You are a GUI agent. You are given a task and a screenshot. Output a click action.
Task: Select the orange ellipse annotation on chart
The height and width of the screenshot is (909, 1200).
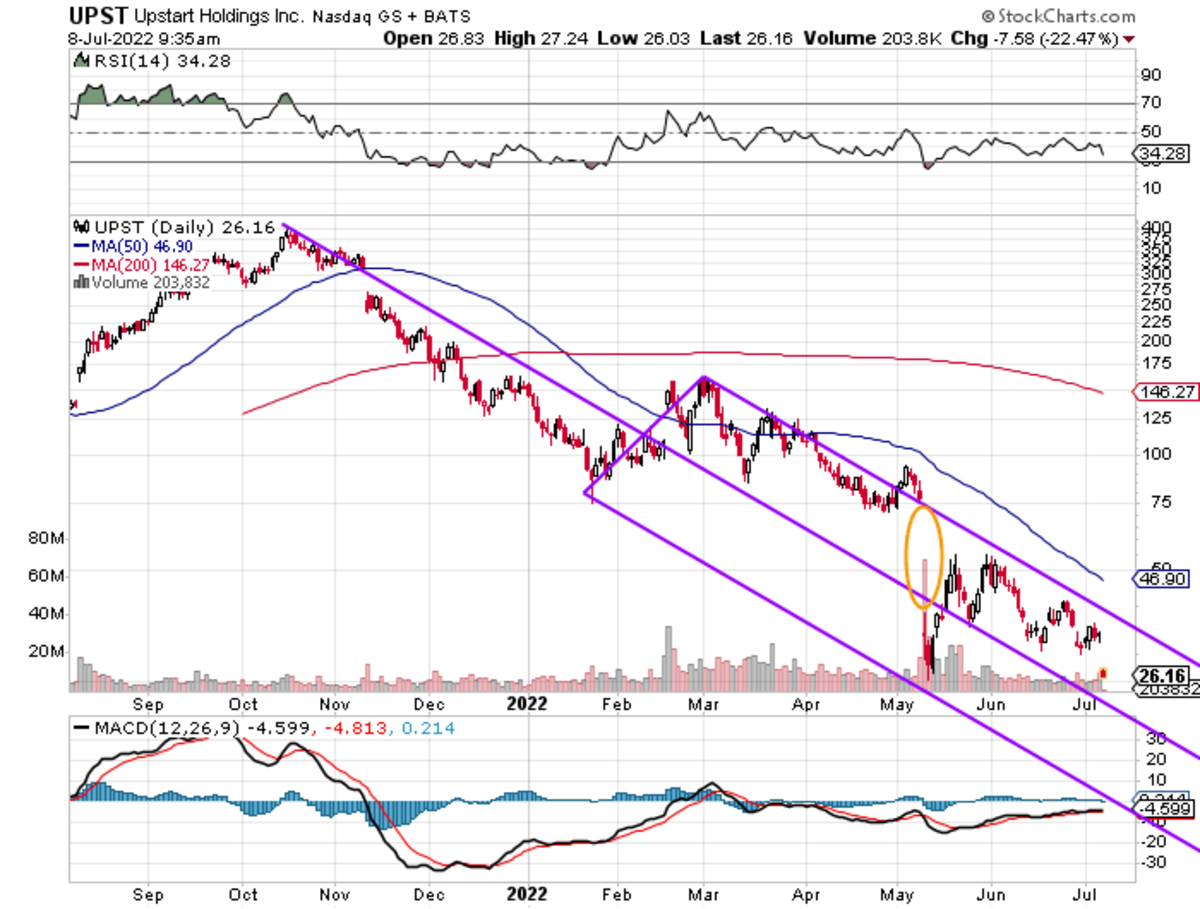923,558
